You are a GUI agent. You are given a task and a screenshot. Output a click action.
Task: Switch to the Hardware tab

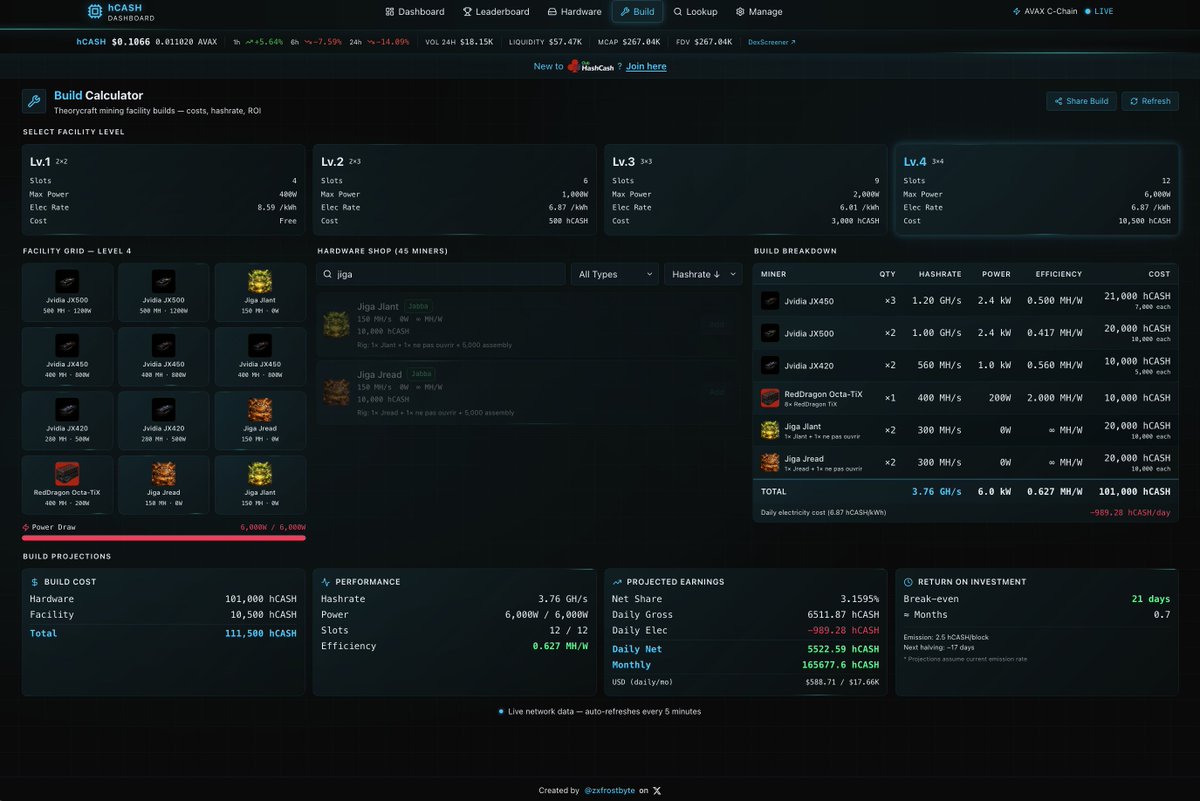click(x=574, y=12)
